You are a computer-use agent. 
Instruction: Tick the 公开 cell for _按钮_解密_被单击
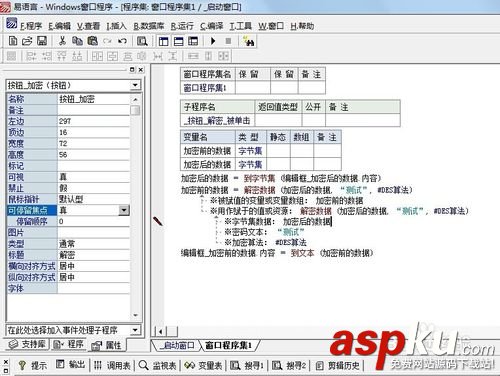(313, 120)
